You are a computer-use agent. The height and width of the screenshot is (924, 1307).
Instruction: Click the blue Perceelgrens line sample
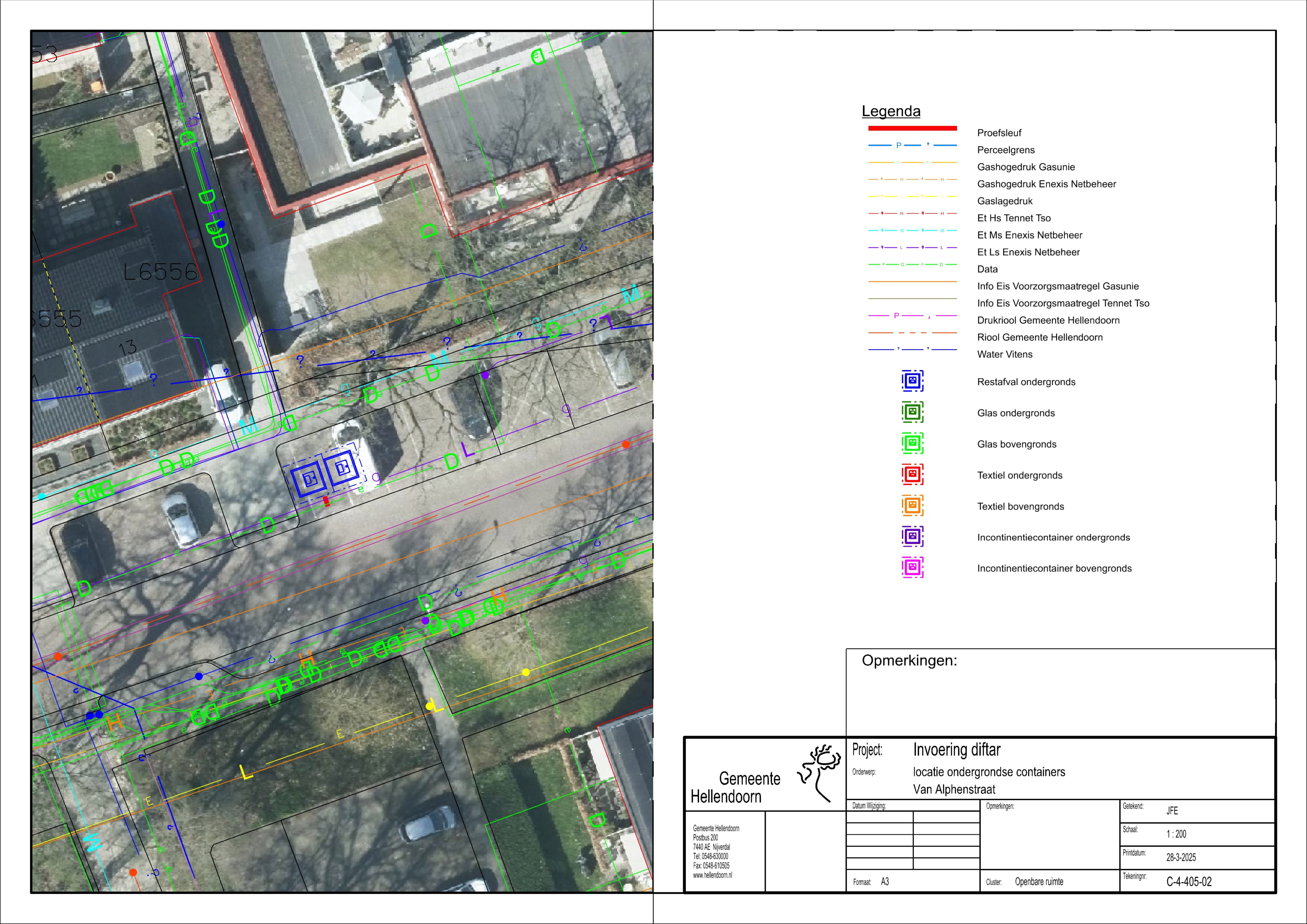912,146
